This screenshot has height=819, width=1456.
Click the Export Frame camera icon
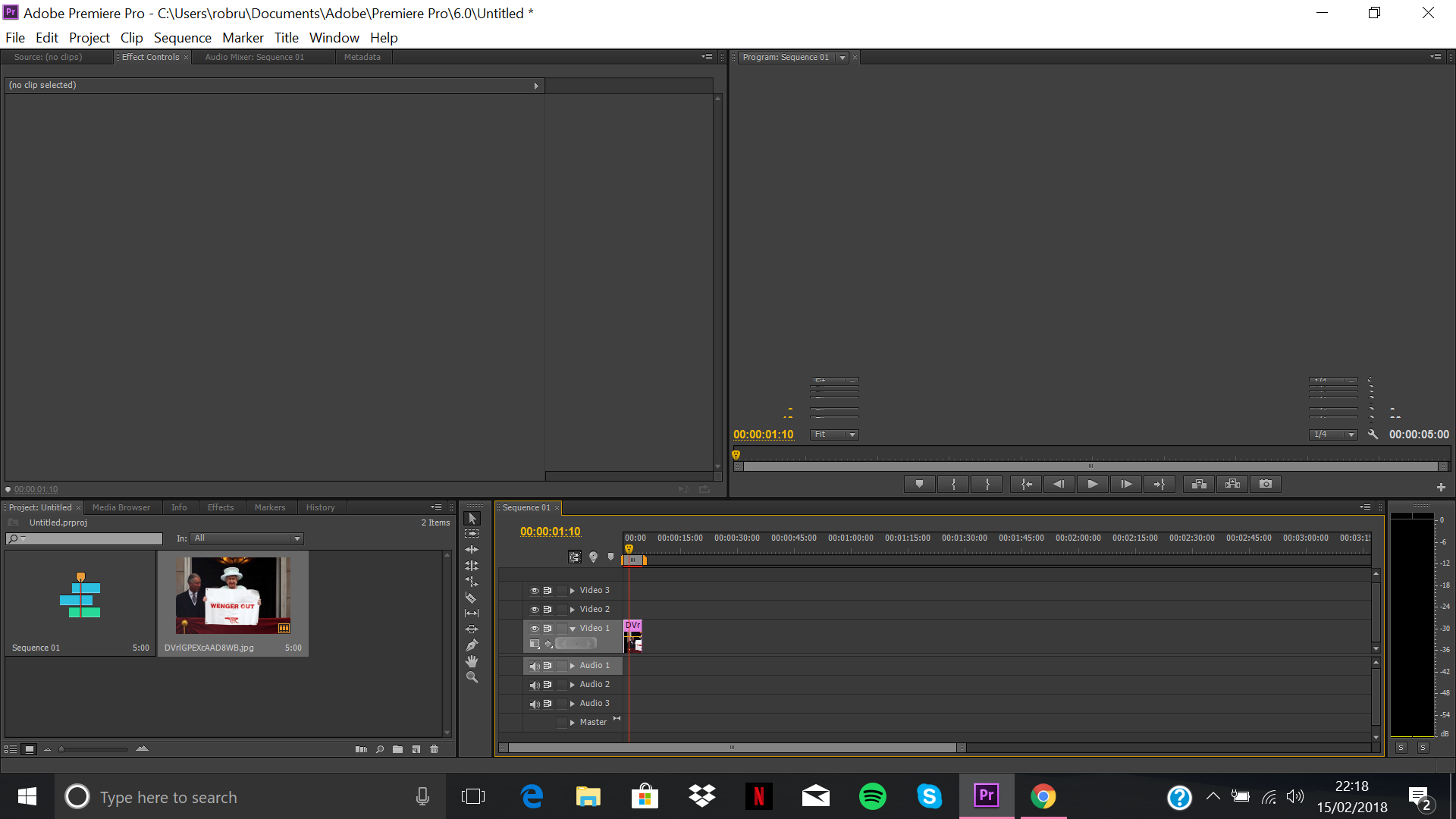pyautogui.click(x=1266, y=484)
